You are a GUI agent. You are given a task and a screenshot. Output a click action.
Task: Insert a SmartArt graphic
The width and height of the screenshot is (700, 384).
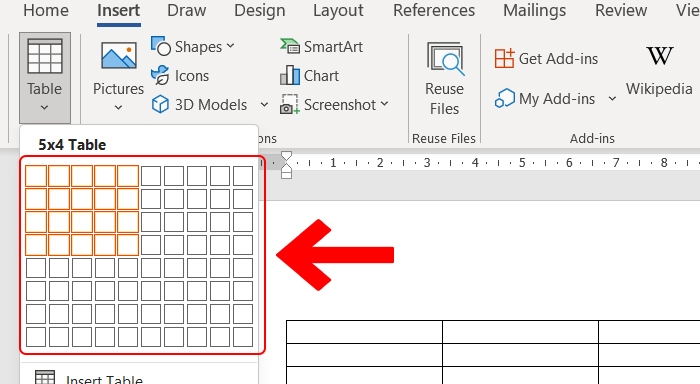tap(321, 46)
